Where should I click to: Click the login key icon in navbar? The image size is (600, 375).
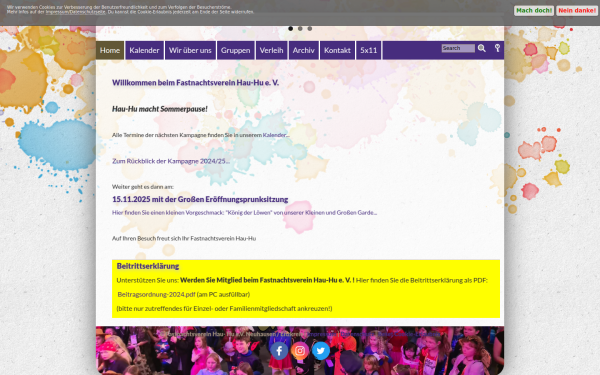pos(497,48)
